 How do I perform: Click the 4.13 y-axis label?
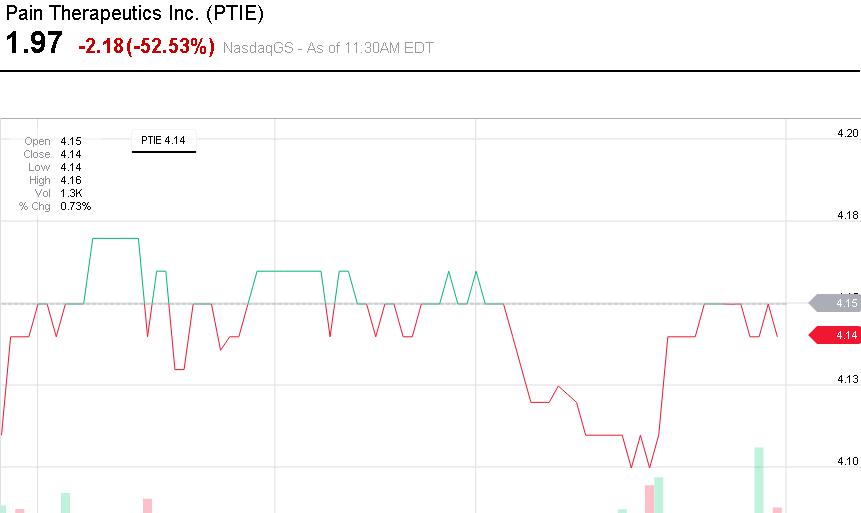[847, 379]
